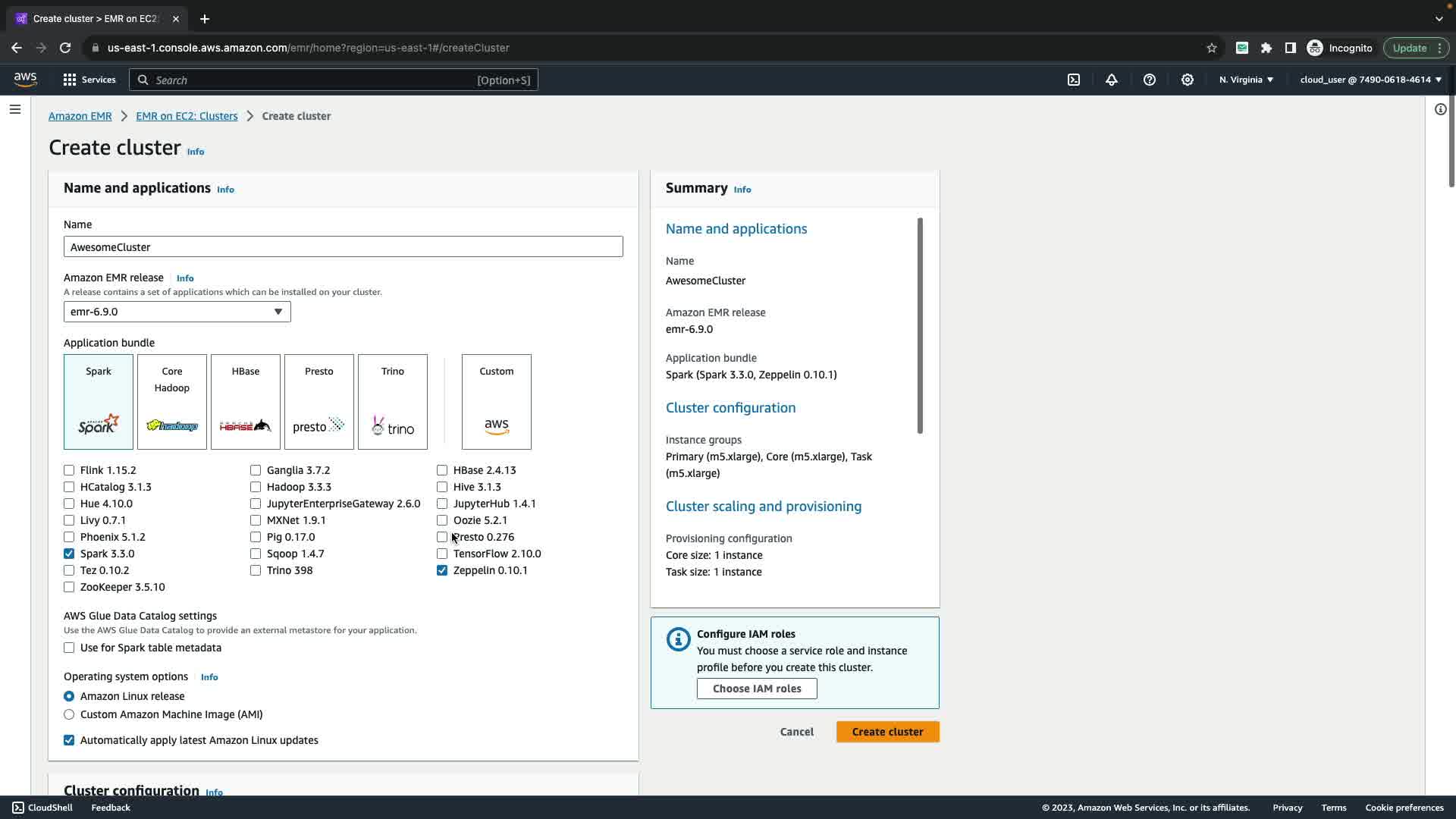Click the Summary panel scrollbar
Screen dimensions: 1456x819
(920, 326)
